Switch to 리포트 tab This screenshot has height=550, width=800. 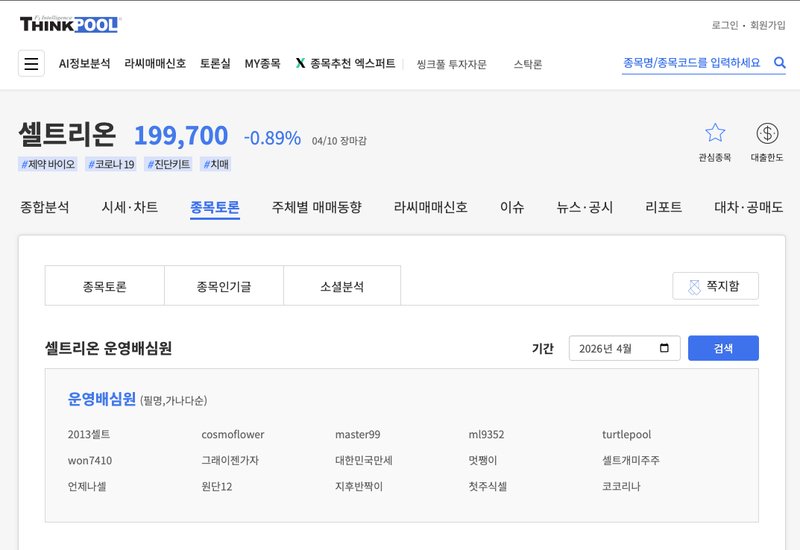pyautogui.click(x=663, y=207)
